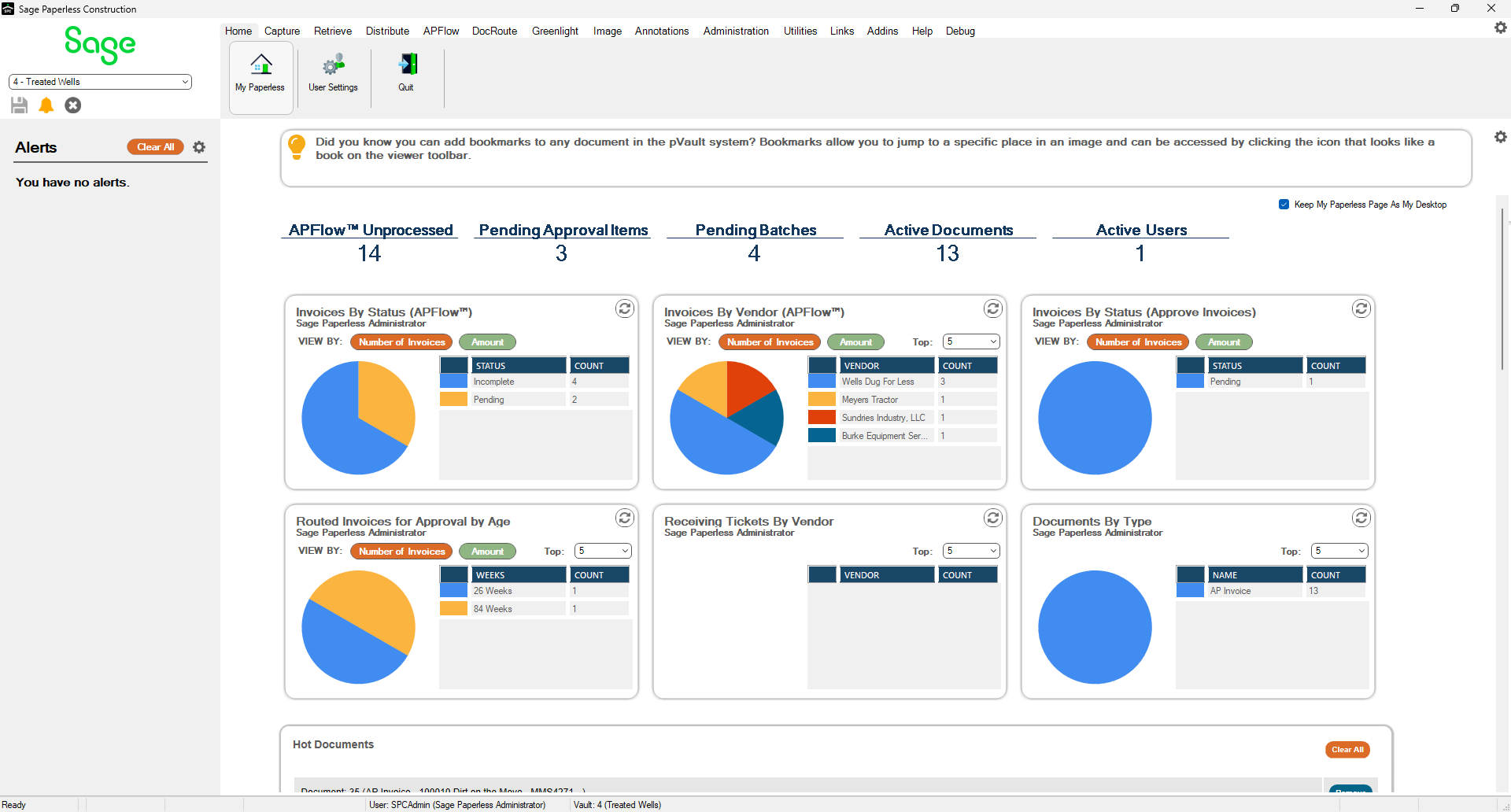Click the orange alerts bell icon

(x=46, y=105)
